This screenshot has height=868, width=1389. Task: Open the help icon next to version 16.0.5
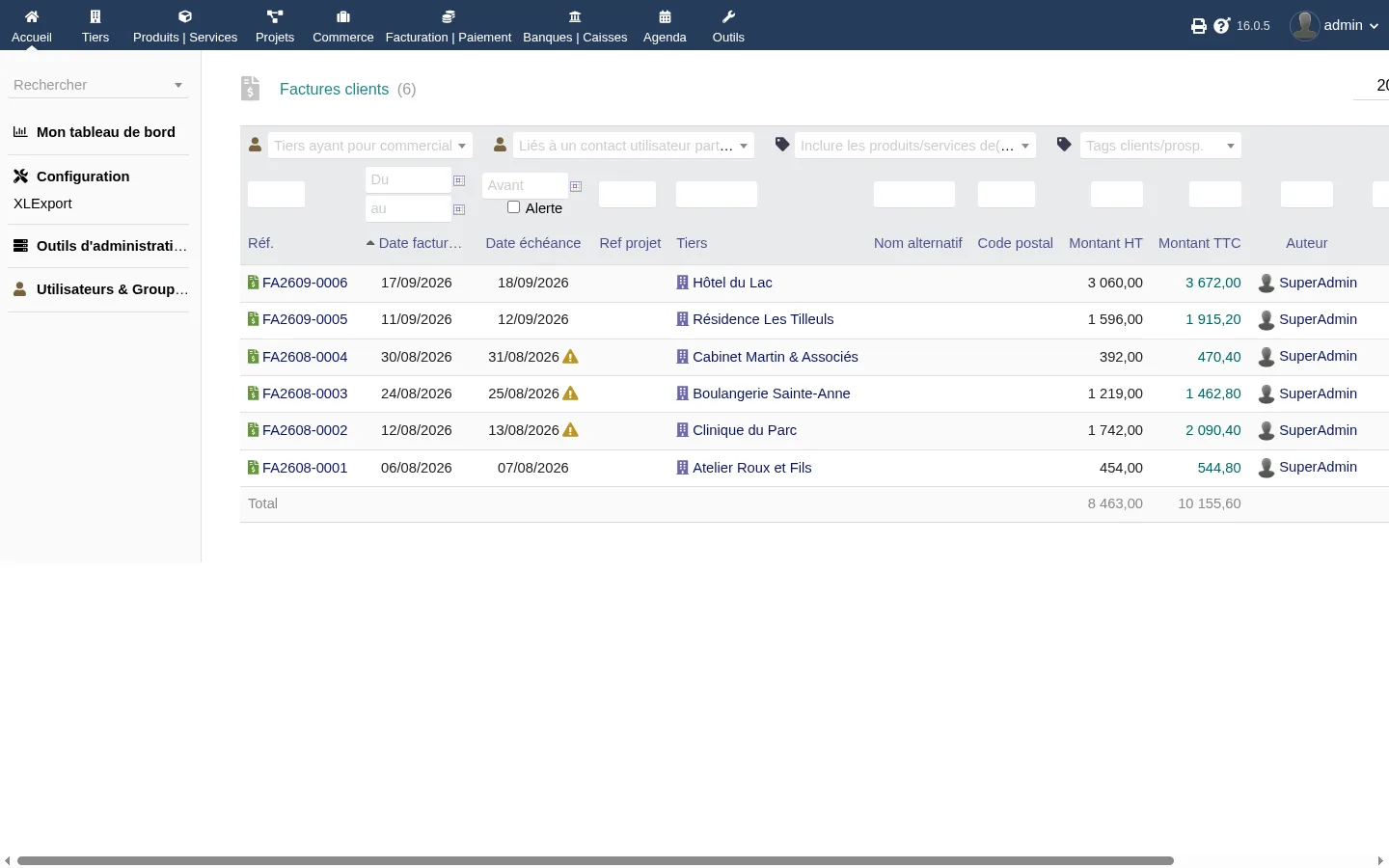coord(1222,26)
